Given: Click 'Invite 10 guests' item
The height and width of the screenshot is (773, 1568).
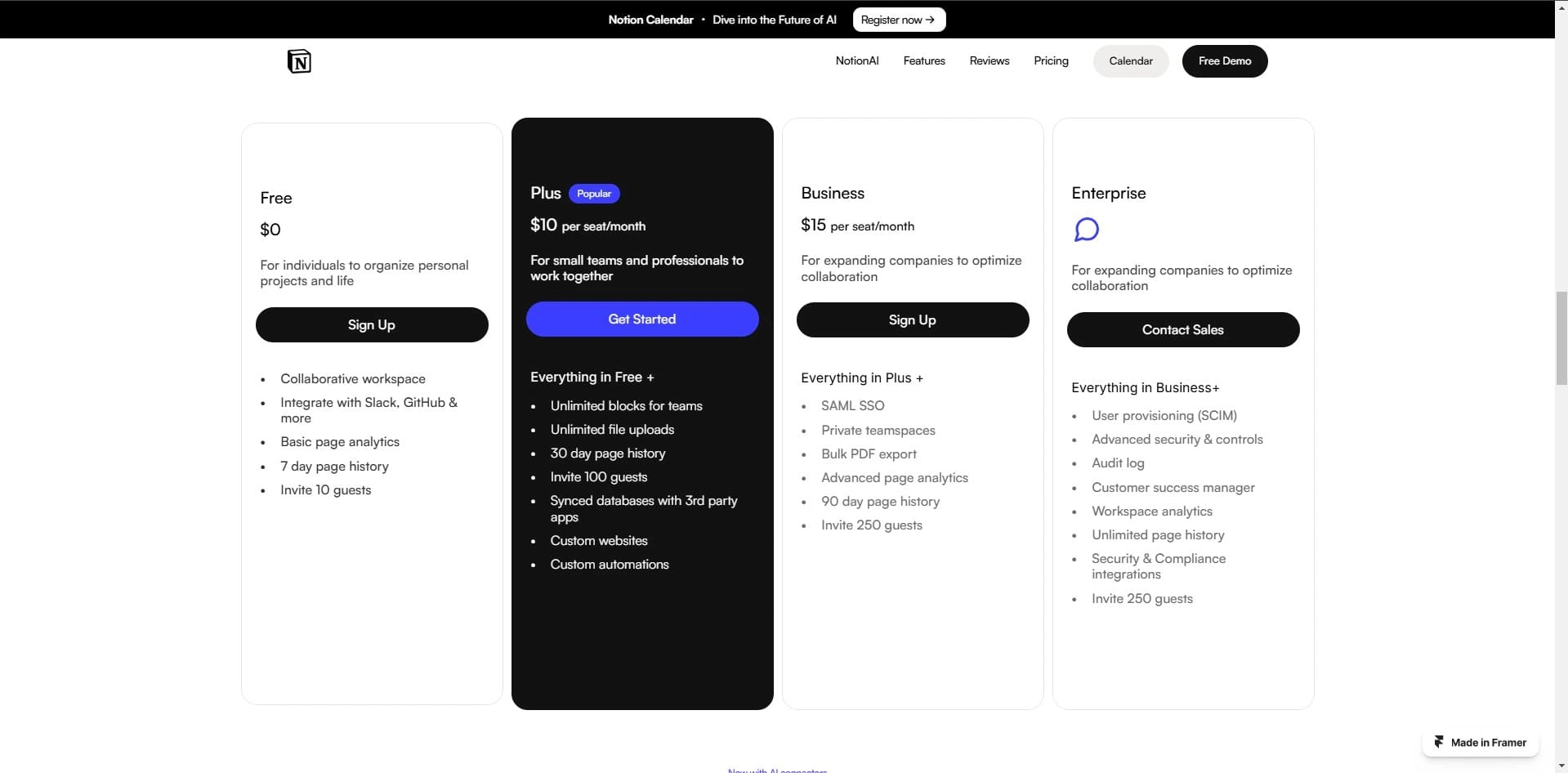Looking at the screenshot, I should (326, 489).
